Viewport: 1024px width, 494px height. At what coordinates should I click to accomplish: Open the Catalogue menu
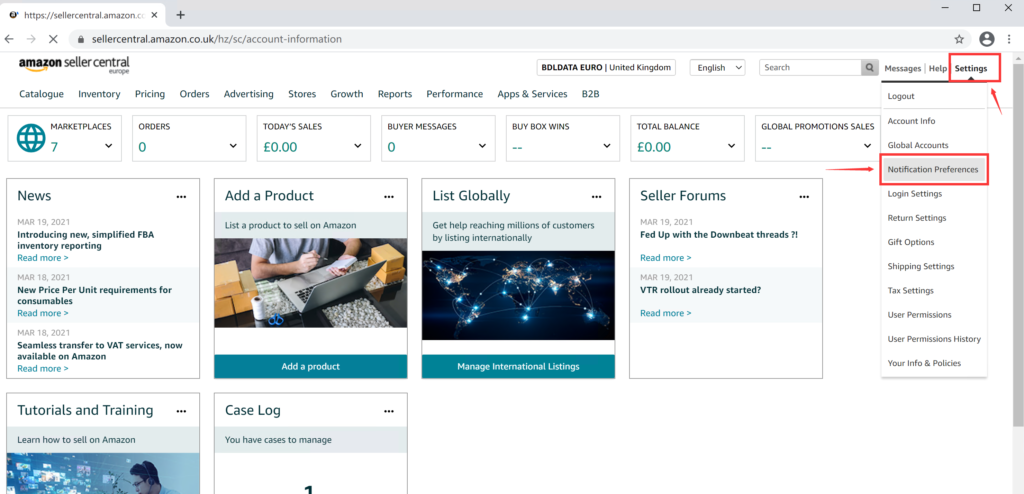42,94
